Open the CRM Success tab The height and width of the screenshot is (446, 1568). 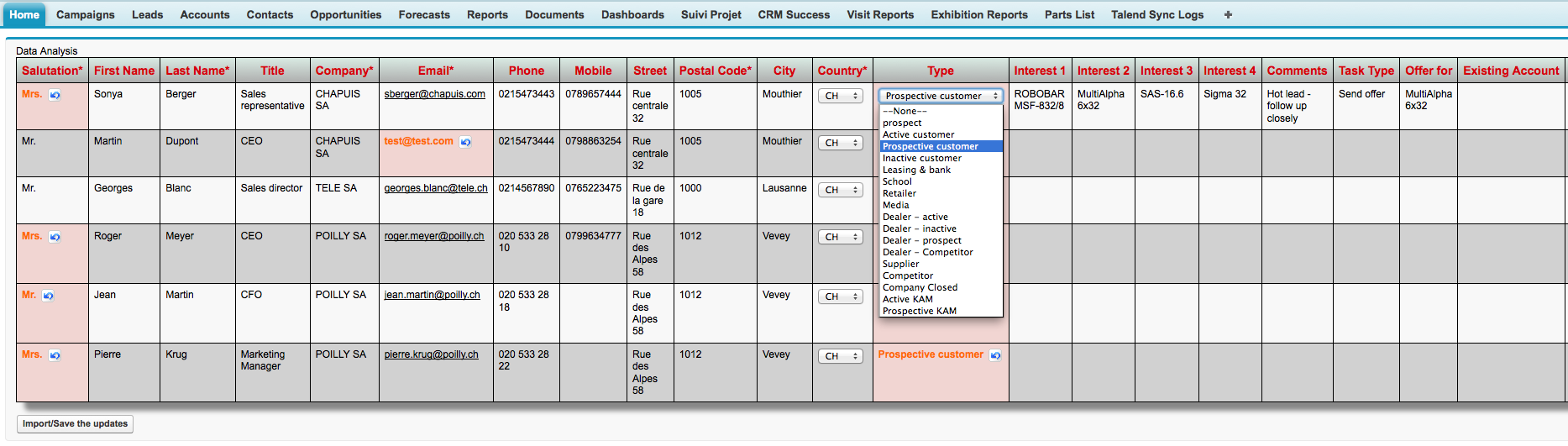(x=794, y=14)
